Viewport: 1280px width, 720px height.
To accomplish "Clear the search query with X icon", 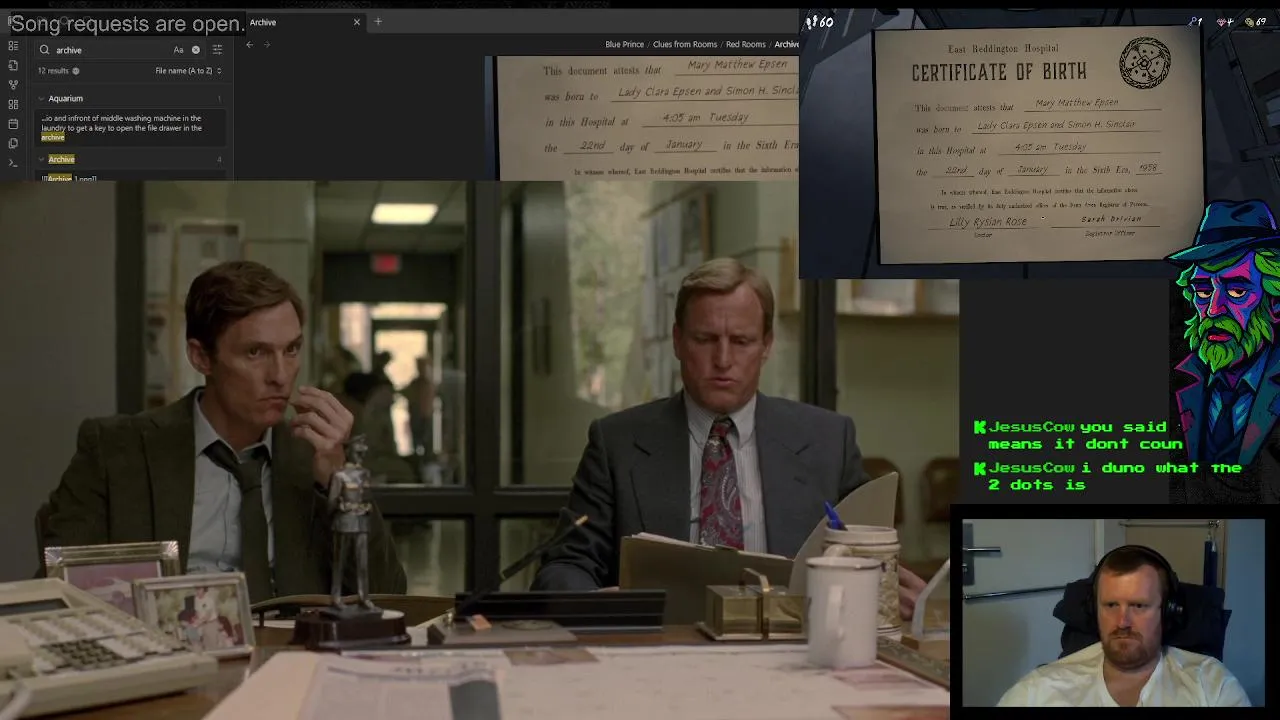I will (x=196, y=50).
